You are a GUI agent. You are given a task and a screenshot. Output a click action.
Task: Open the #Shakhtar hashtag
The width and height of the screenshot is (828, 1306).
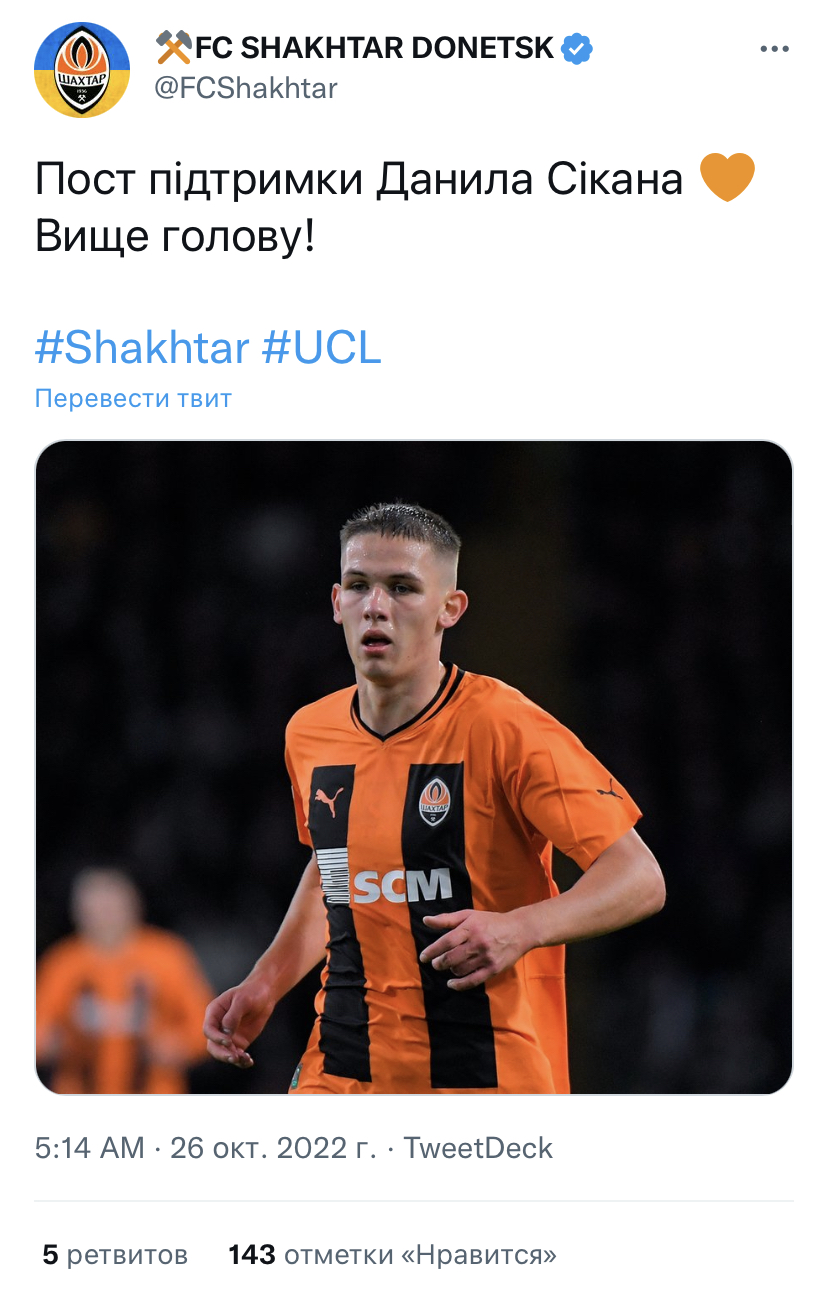tap(142, 348)
